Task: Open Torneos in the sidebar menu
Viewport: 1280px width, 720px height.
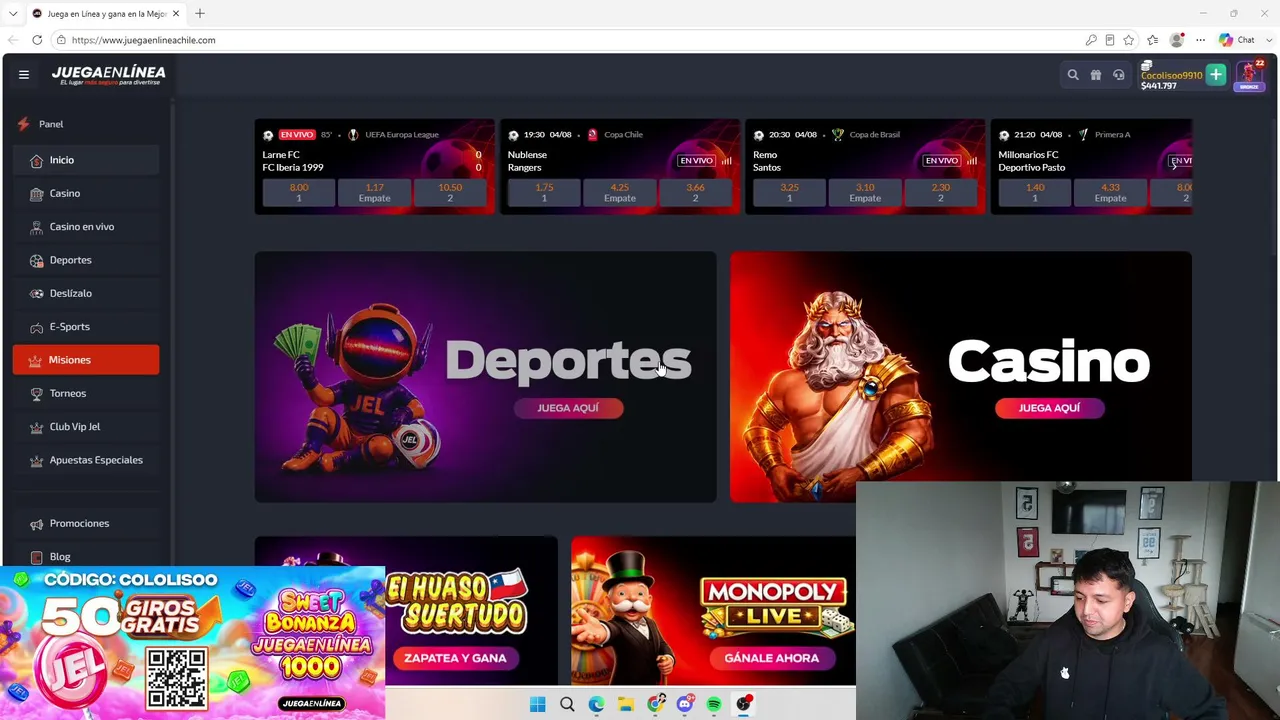Action: (x=86, y=394)
